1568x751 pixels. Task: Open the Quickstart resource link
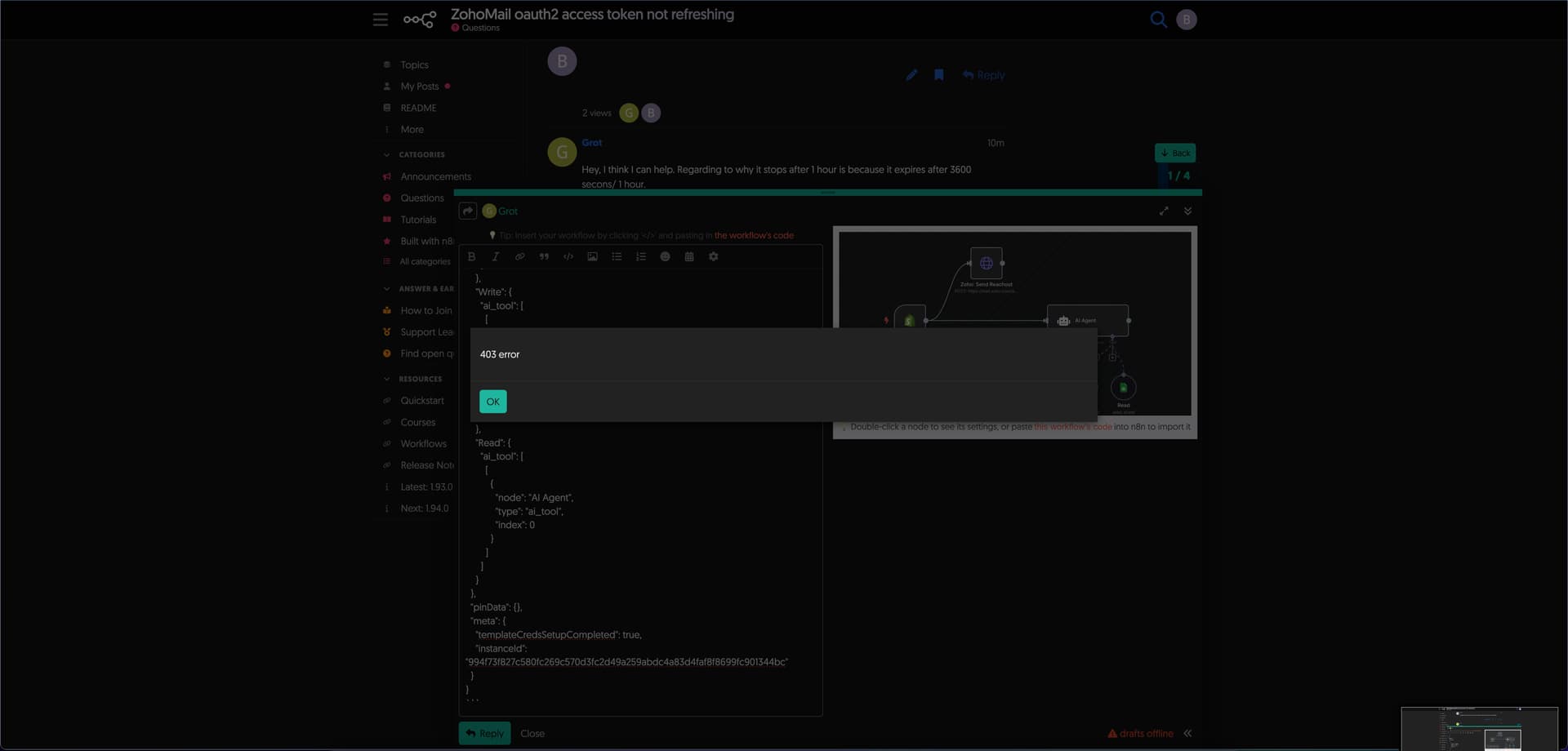(x=422, y=401)
